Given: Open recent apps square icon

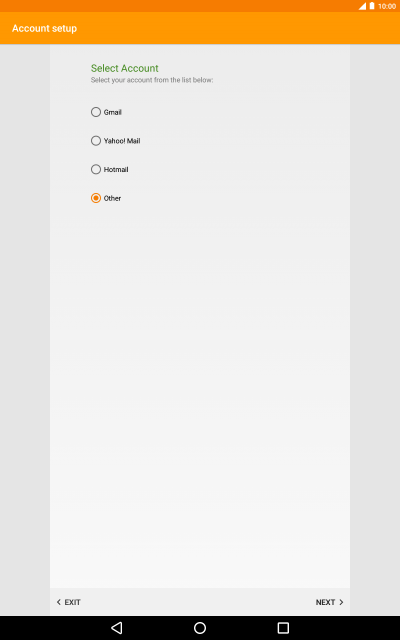Looking at the screenshot, I should 283,628.
